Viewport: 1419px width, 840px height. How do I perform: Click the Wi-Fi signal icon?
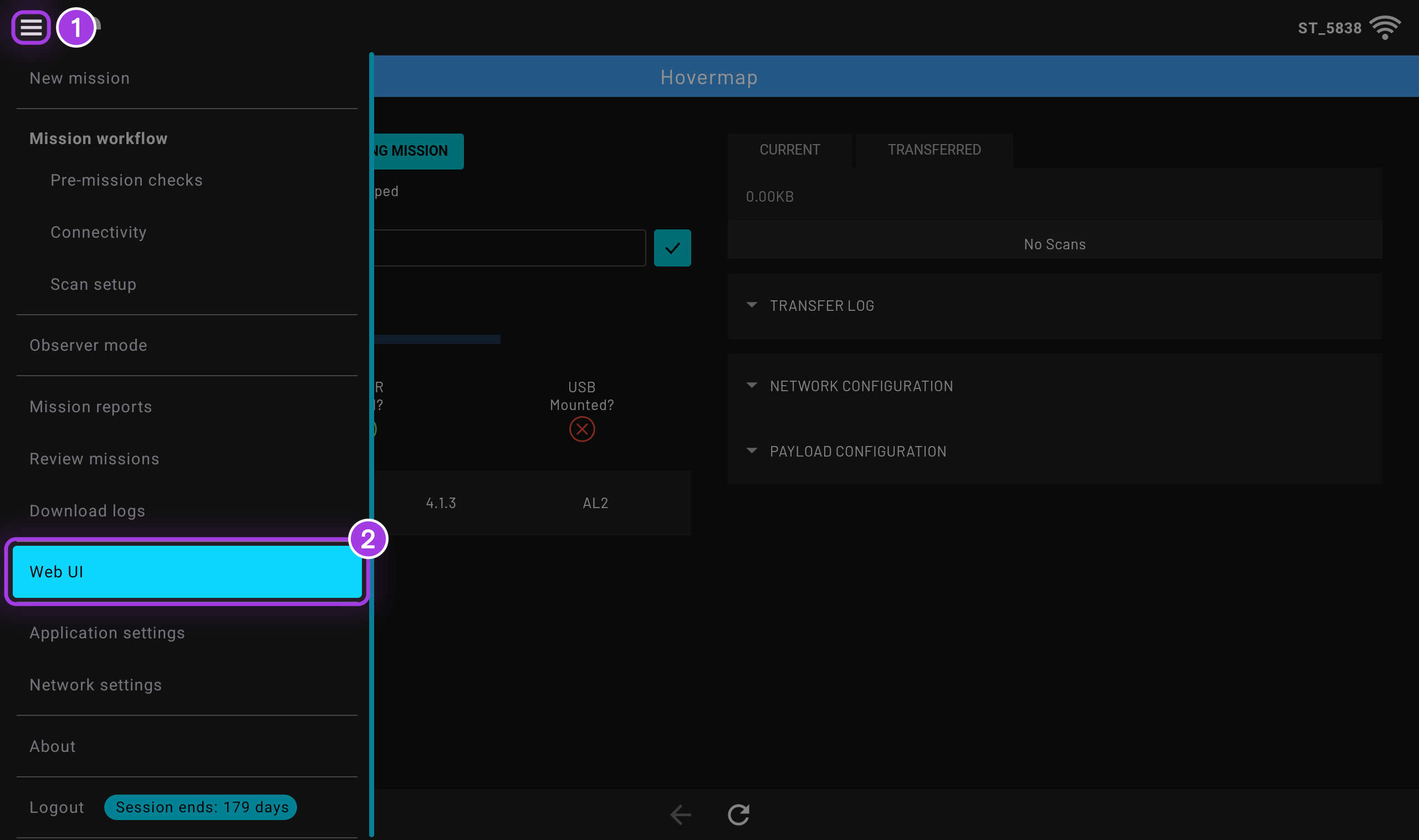click(x=1385, y=28)
